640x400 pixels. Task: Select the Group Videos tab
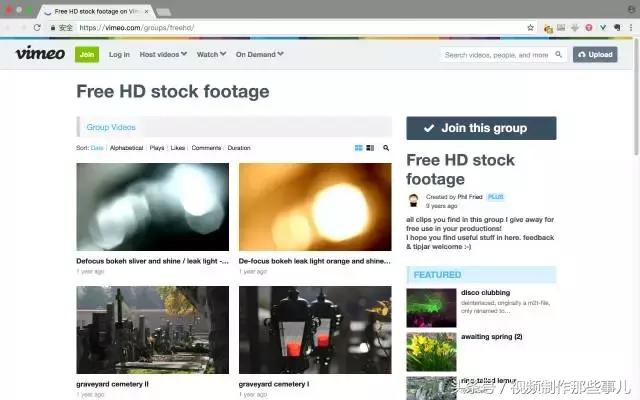tap(110, 127)
